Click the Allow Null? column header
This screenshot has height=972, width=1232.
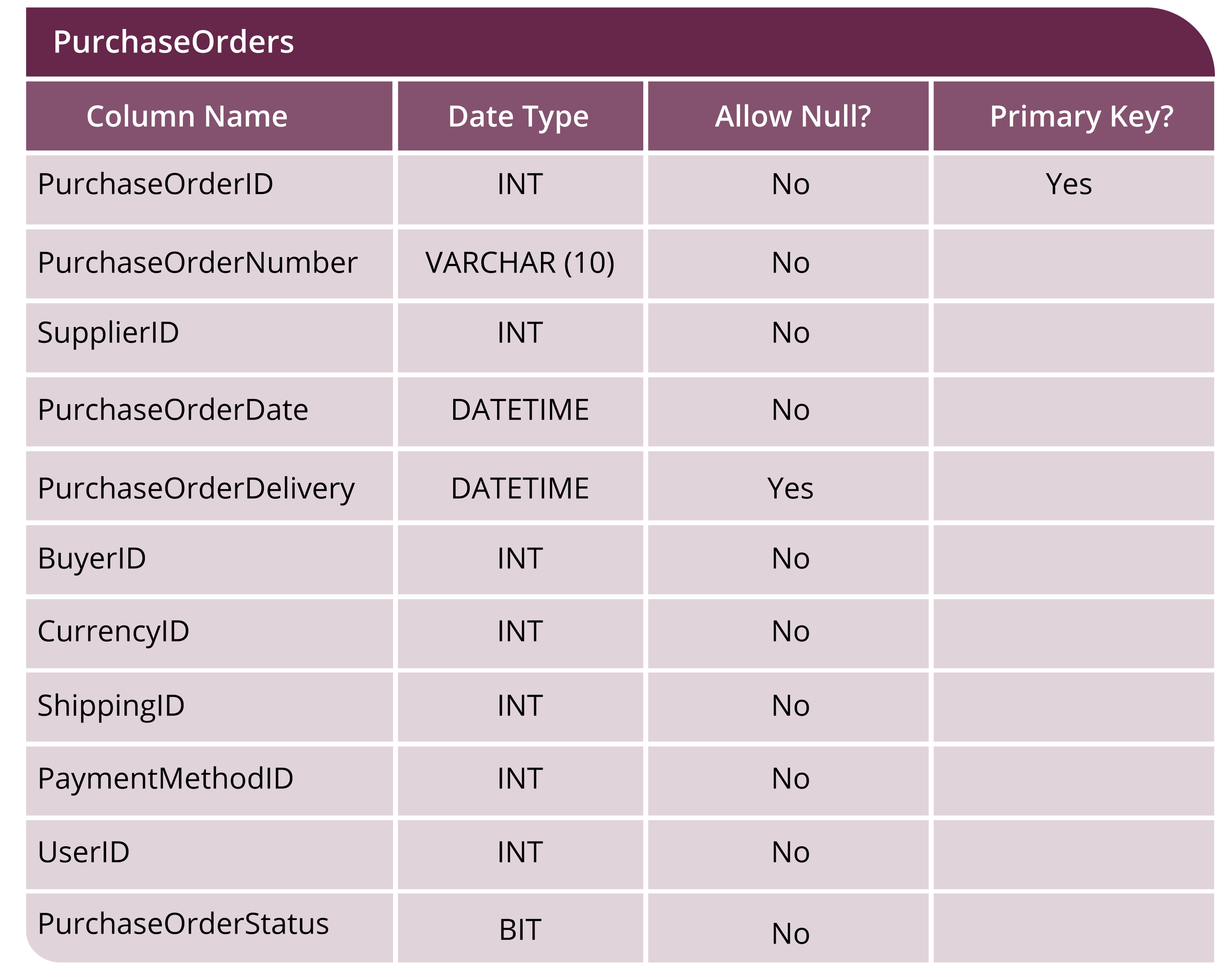[788, 116]
